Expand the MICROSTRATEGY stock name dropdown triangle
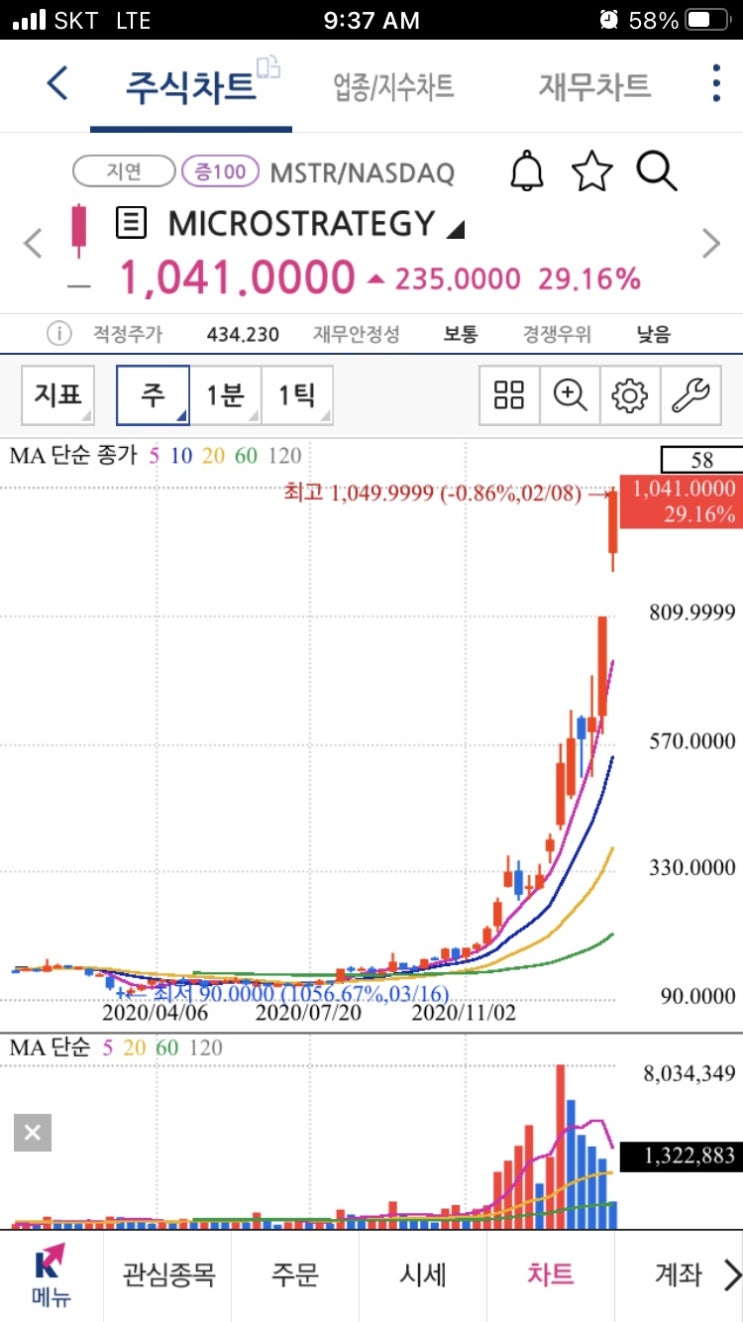 [x=455, y=230]
